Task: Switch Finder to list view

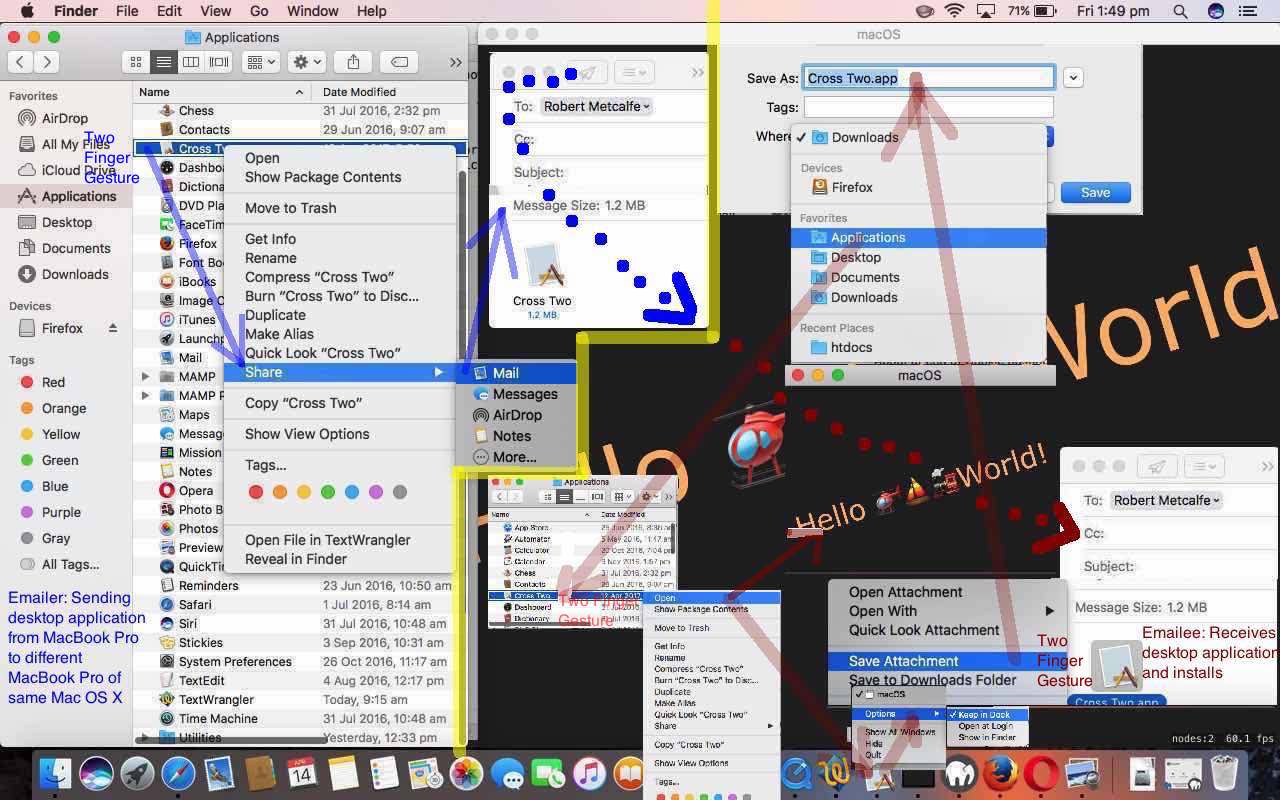Action: pos(163,62)
